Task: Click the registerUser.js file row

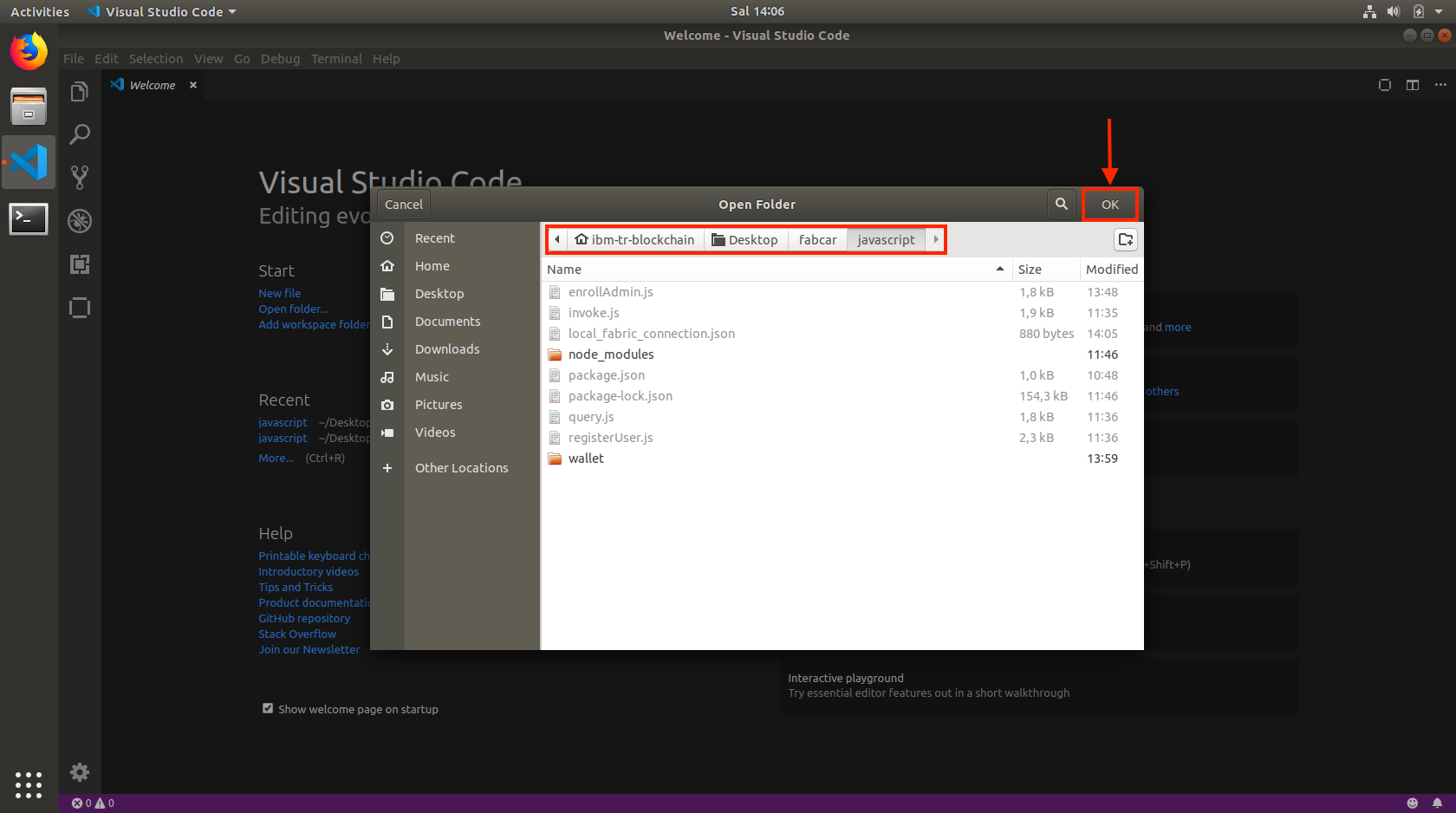Action: pyautogui.click(x=842, y=438)
